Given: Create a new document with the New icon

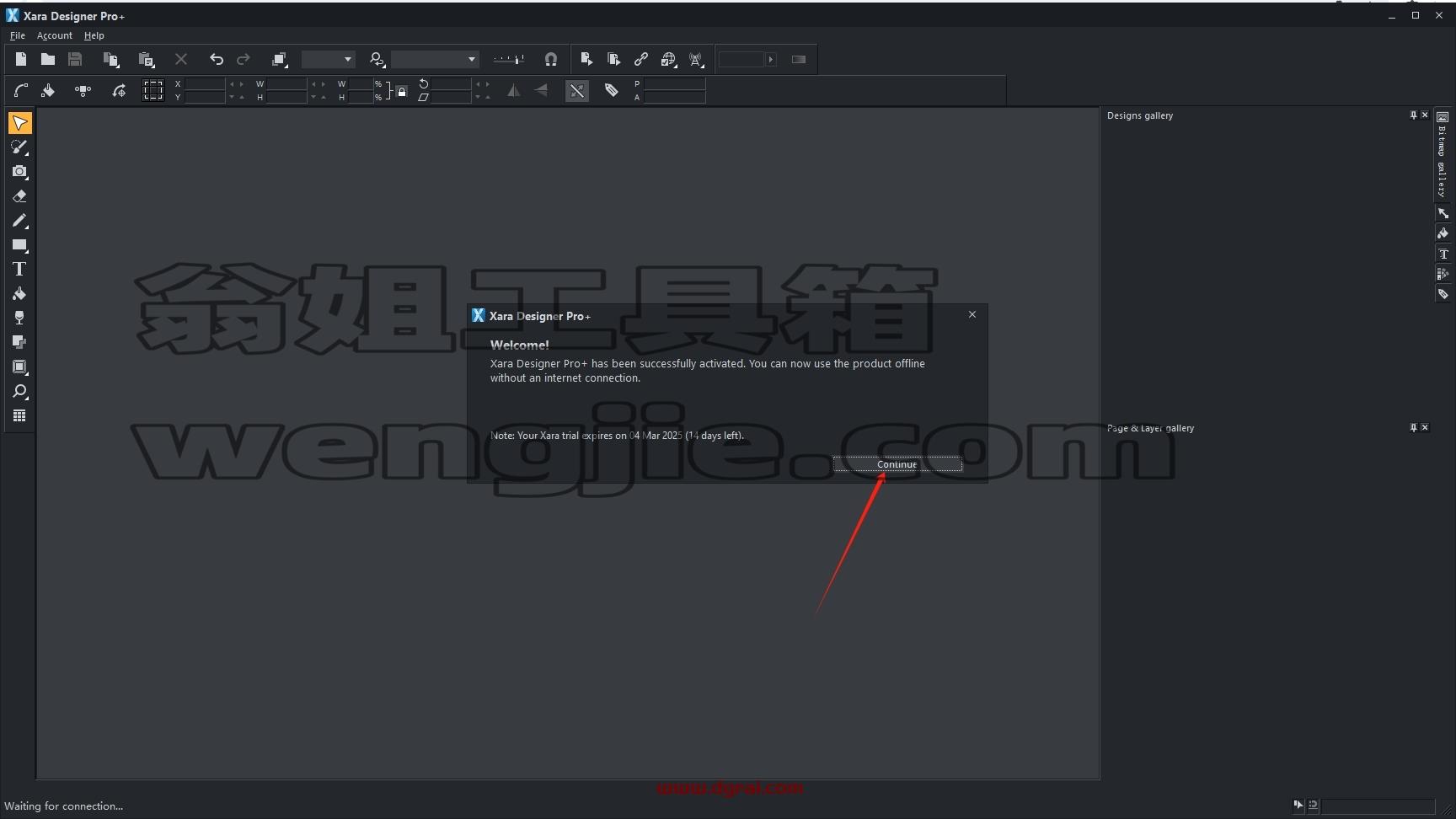Looking at the screenshot, I should click(21, 59).
